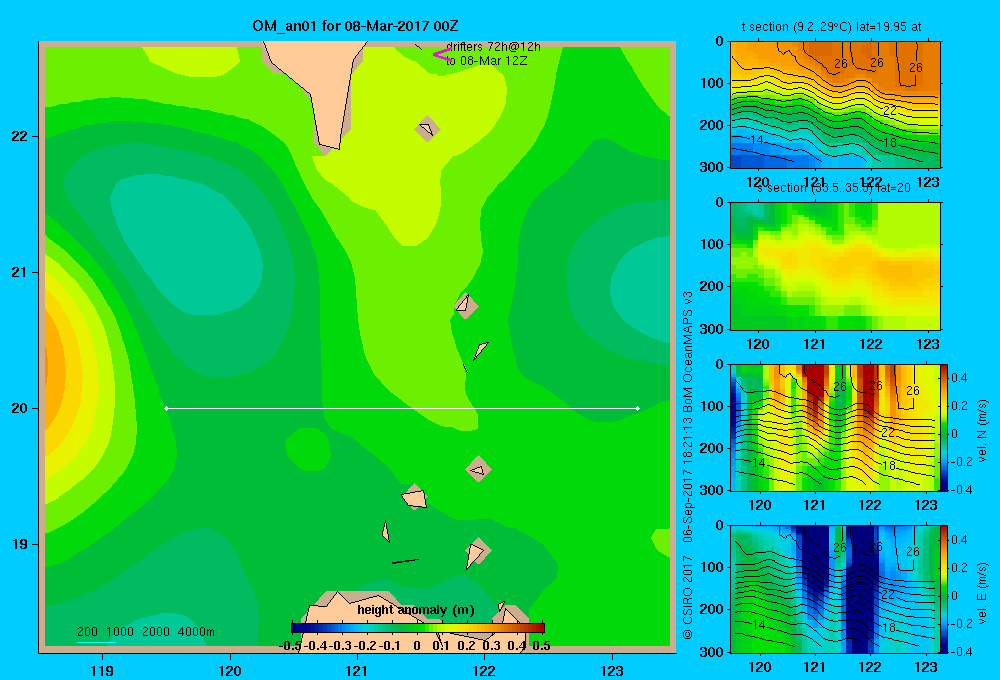
Task: Click latitude tick label 20 on main map
Action: (x=20, y=408)
